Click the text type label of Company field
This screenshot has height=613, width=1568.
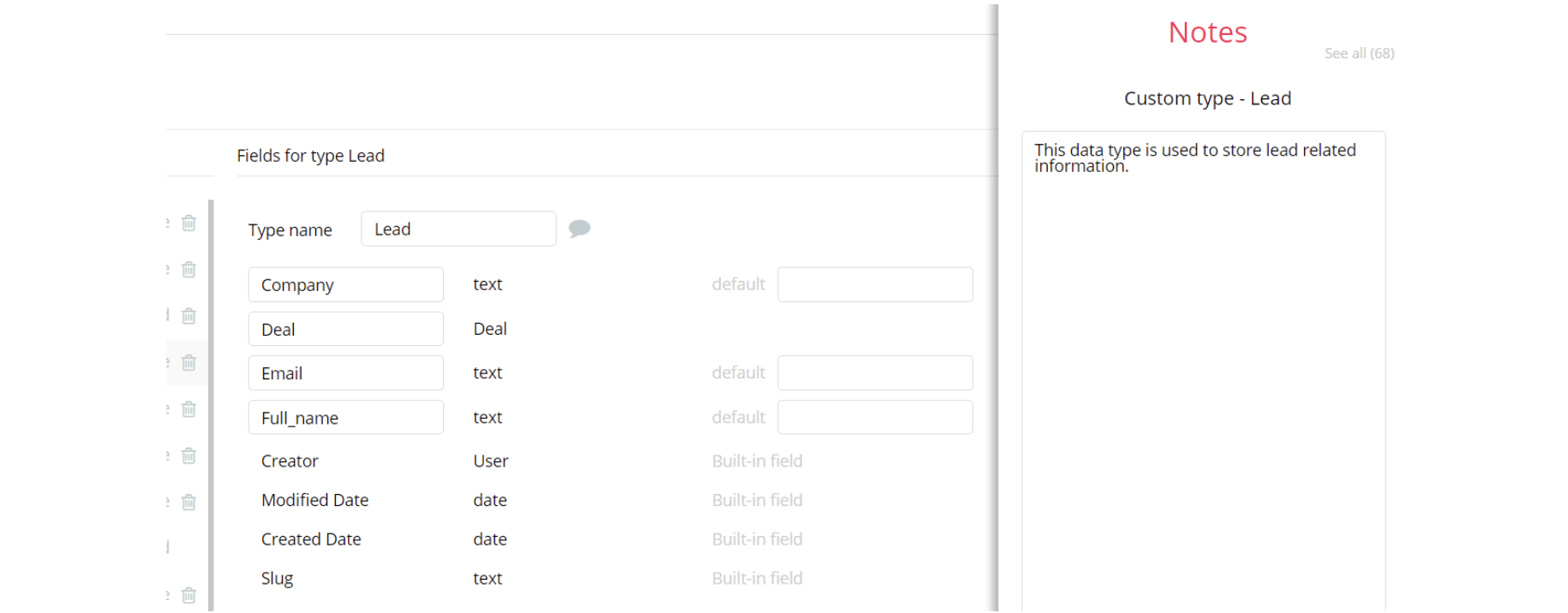tap(488, 284)
